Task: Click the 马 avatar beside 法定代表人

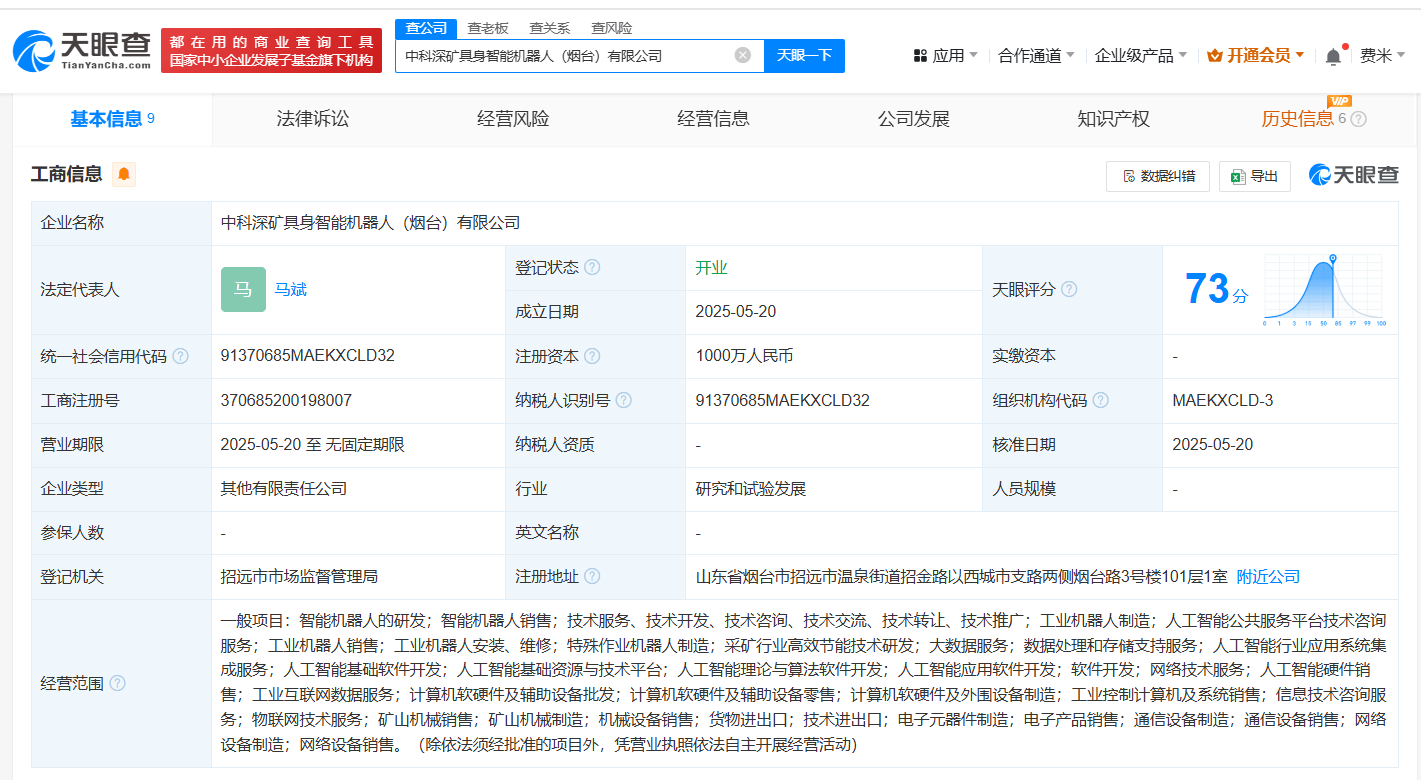Action: 243,289
